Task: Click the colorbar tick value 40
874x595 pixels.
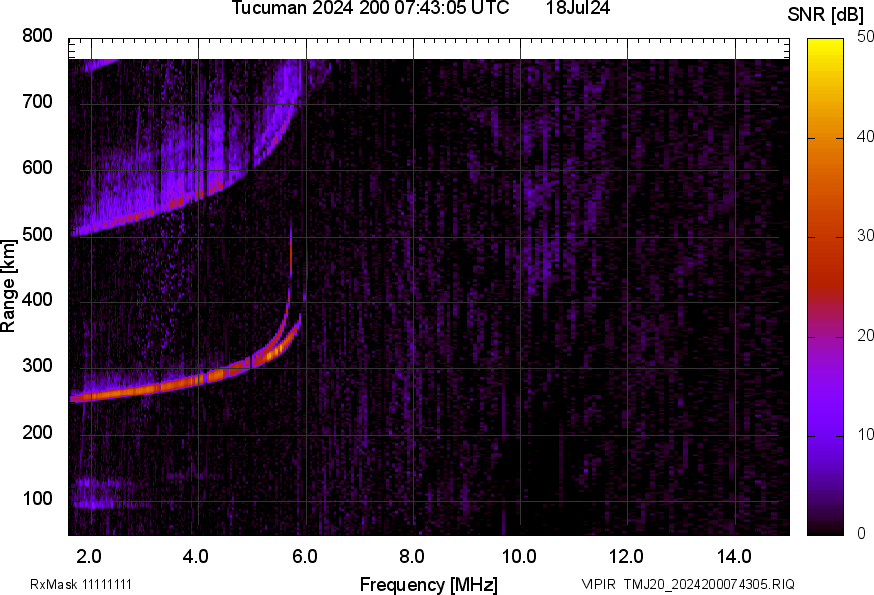Action: click(865, 136)
